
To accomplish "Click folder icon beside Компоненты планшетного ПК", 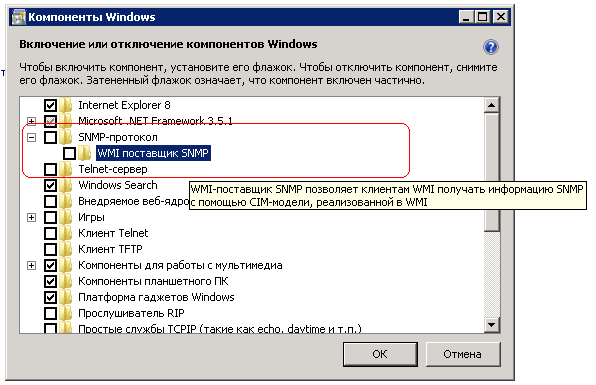I will point(66,281).
